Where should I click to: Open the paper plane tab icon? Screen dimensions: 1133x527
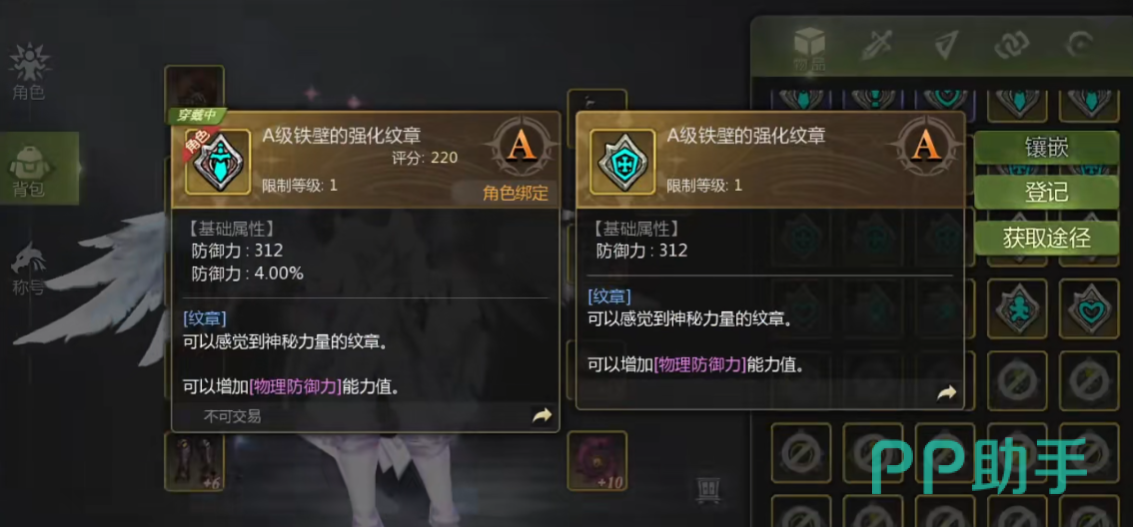tap(944, 46)
